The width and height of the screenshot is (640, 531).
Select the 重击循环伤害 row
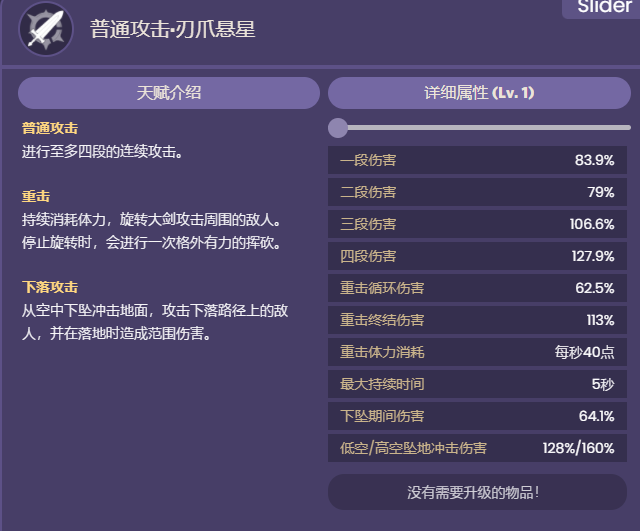[x=477, y=289]
